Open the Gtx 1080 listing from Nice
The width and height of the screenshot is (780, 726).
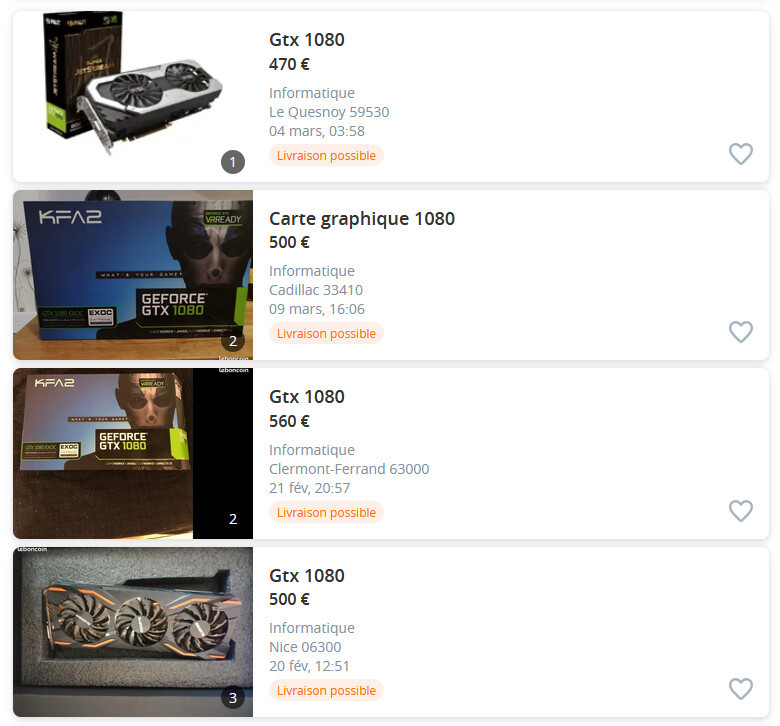[x=306, y=576]
